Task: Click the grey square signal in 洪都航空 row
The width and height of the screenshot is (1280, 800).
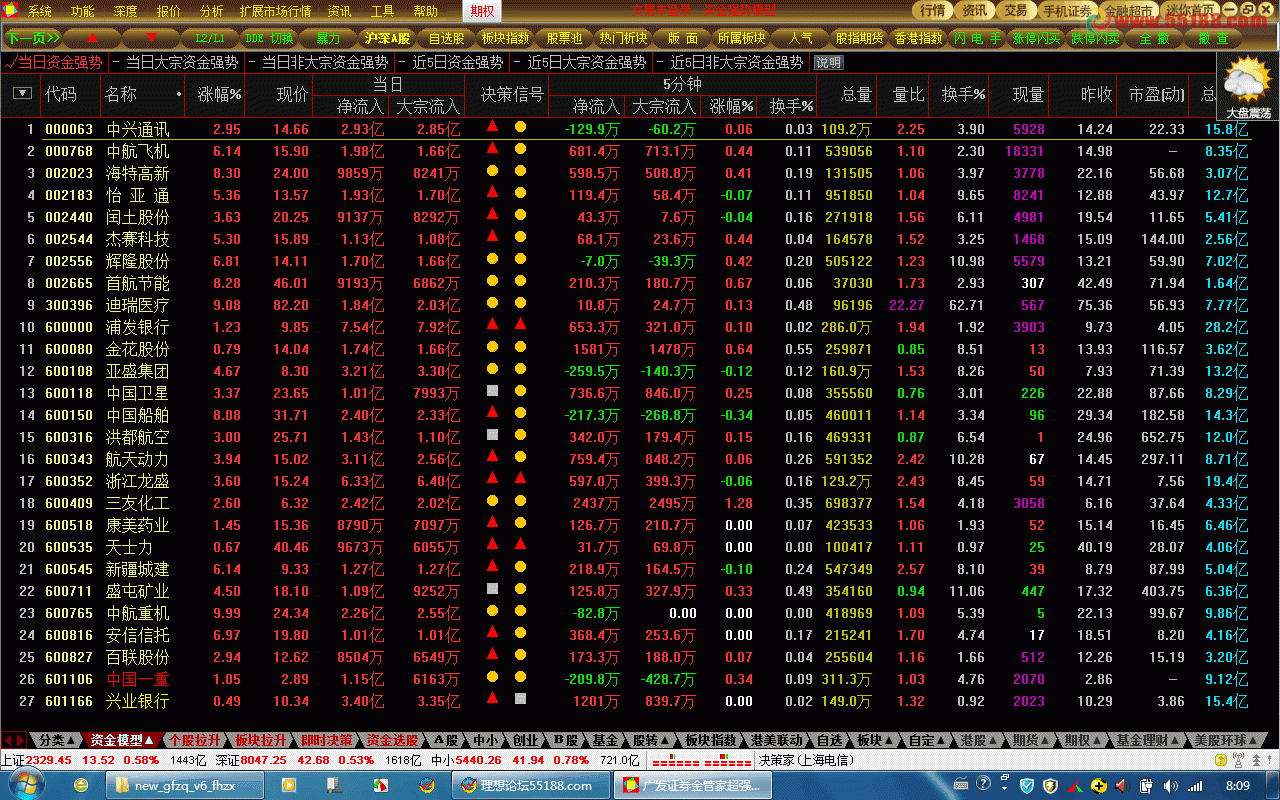Action: coord(492,435)
